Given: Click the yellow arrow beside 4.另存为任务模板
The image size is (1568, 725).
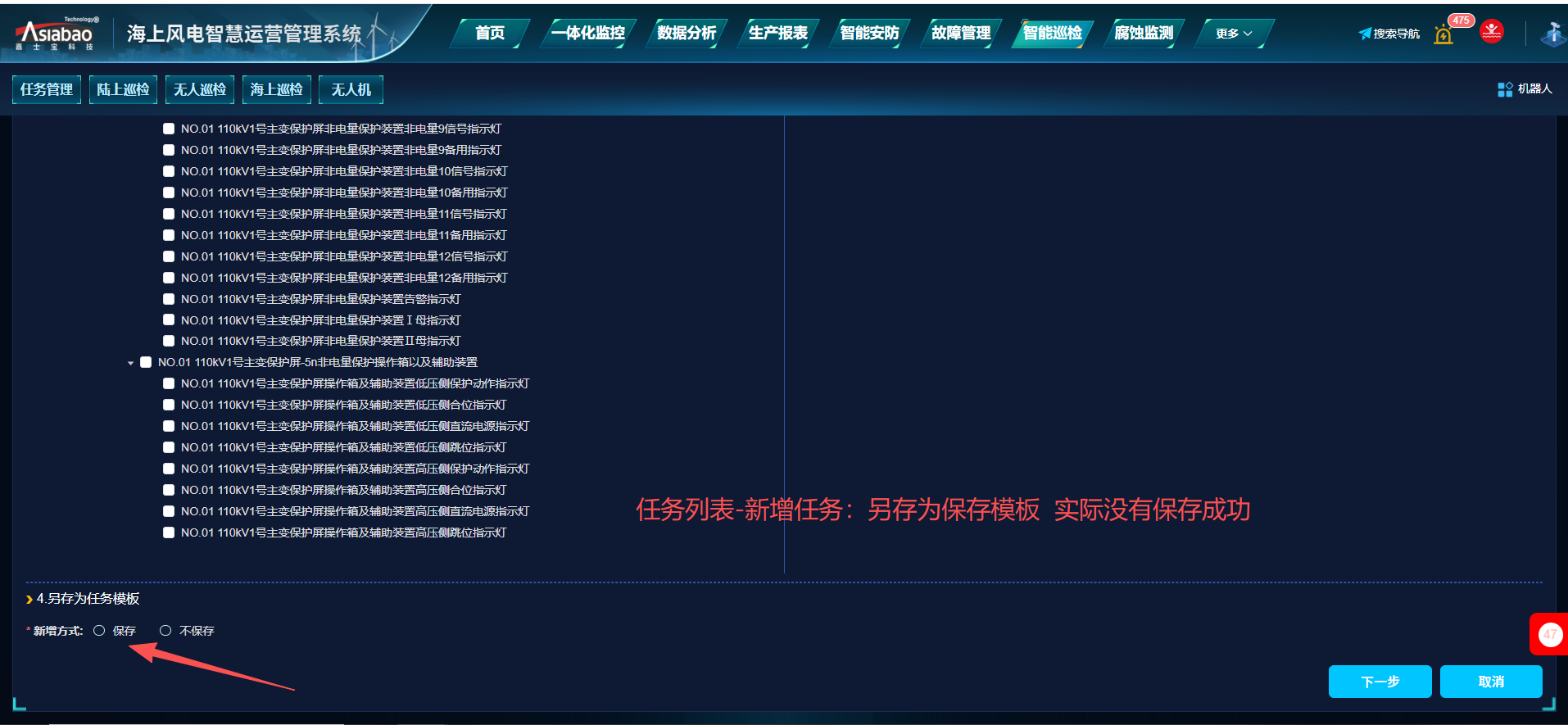Looking at the screenshot, I should tap(29, 600).
